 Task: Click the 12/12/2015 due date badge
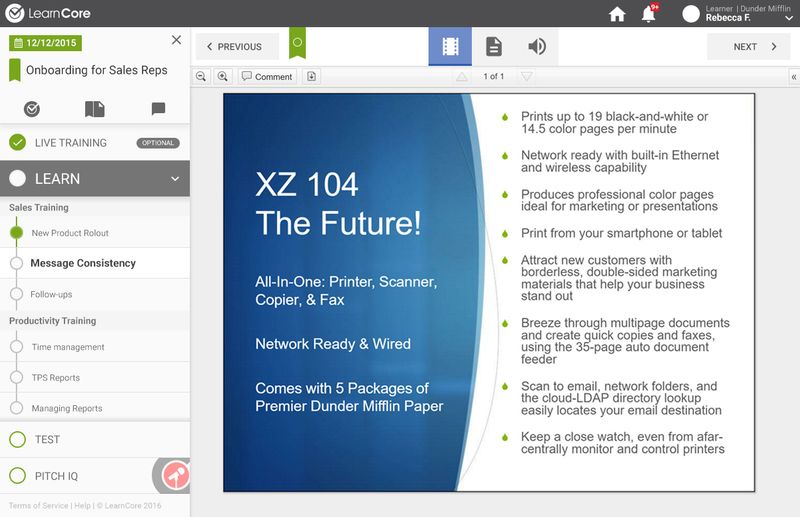(45, 43)
